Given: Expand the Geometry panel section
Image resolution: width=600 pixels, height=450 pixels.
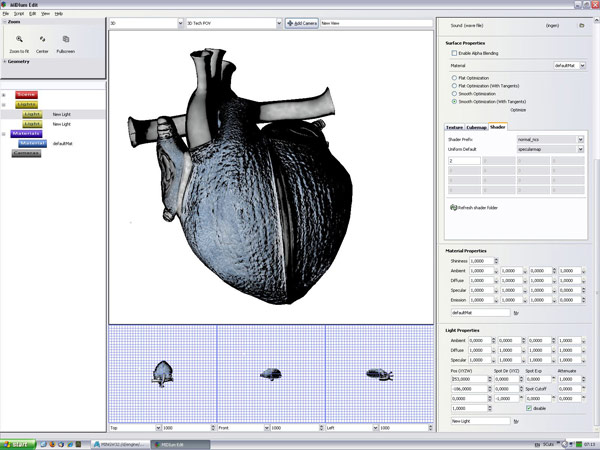Looking at the screenshot, I should (5, 61).
